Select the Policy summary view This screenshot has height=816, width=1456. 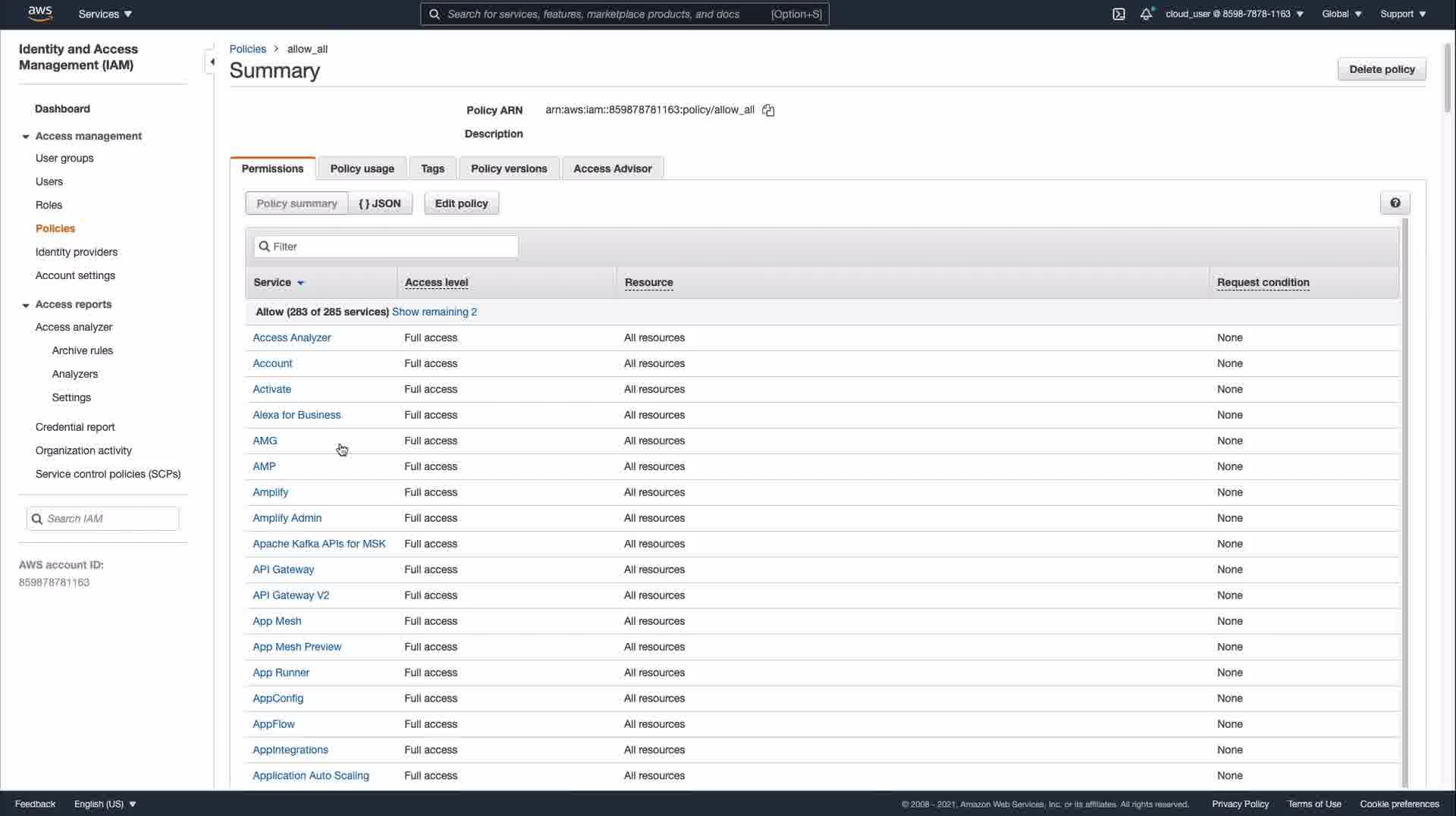[x=297, y=203]
